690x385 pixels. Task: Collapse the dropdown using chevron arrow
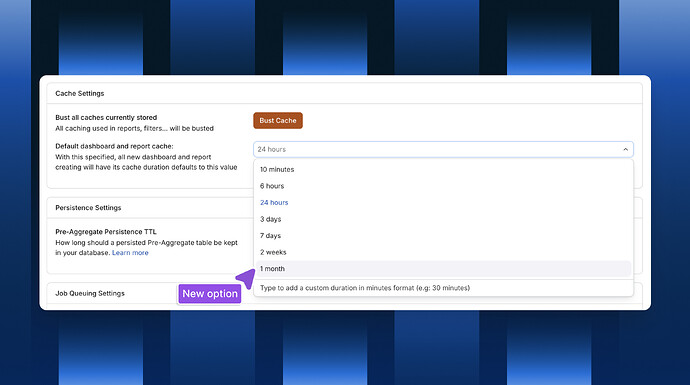[625, 150]
